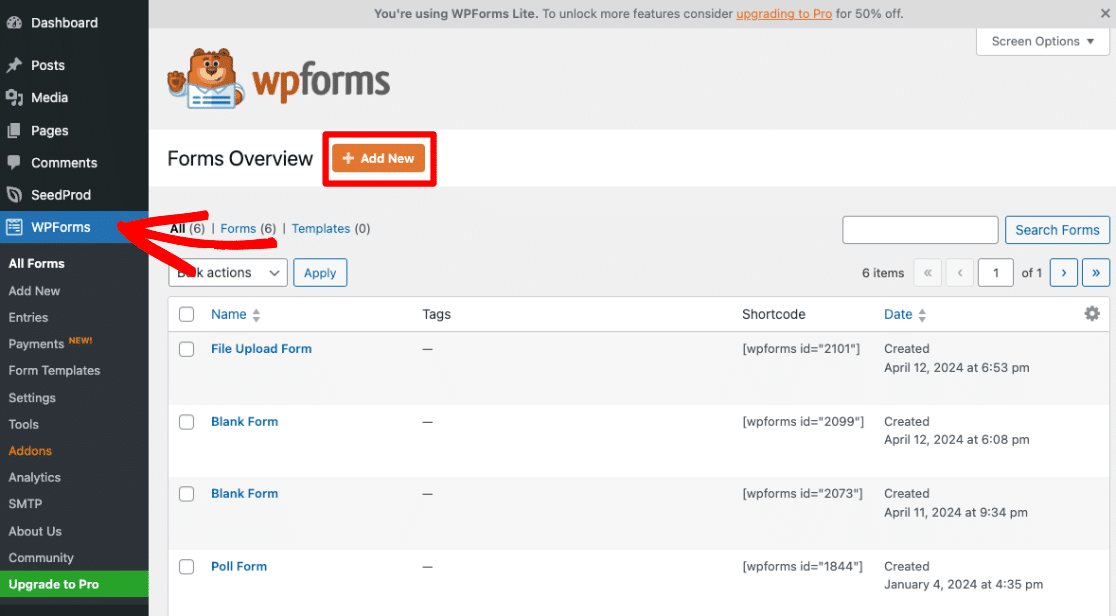Switch to the Templates filter tab
Image resolution: width=1116 pixels, height=616 pixels.
tap(320, 228)
